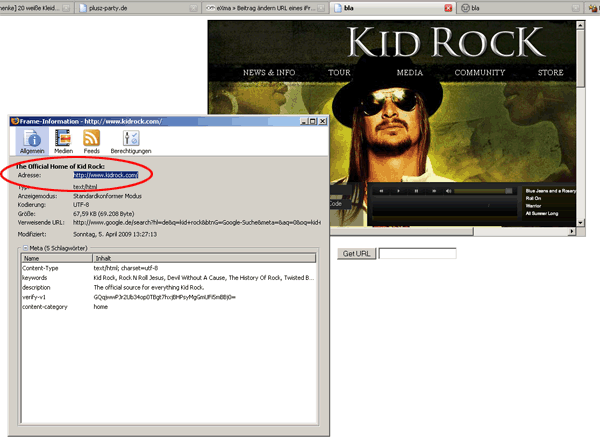Select the song Roll On
This screenshot has width=600, height=448.
point(533,198)
